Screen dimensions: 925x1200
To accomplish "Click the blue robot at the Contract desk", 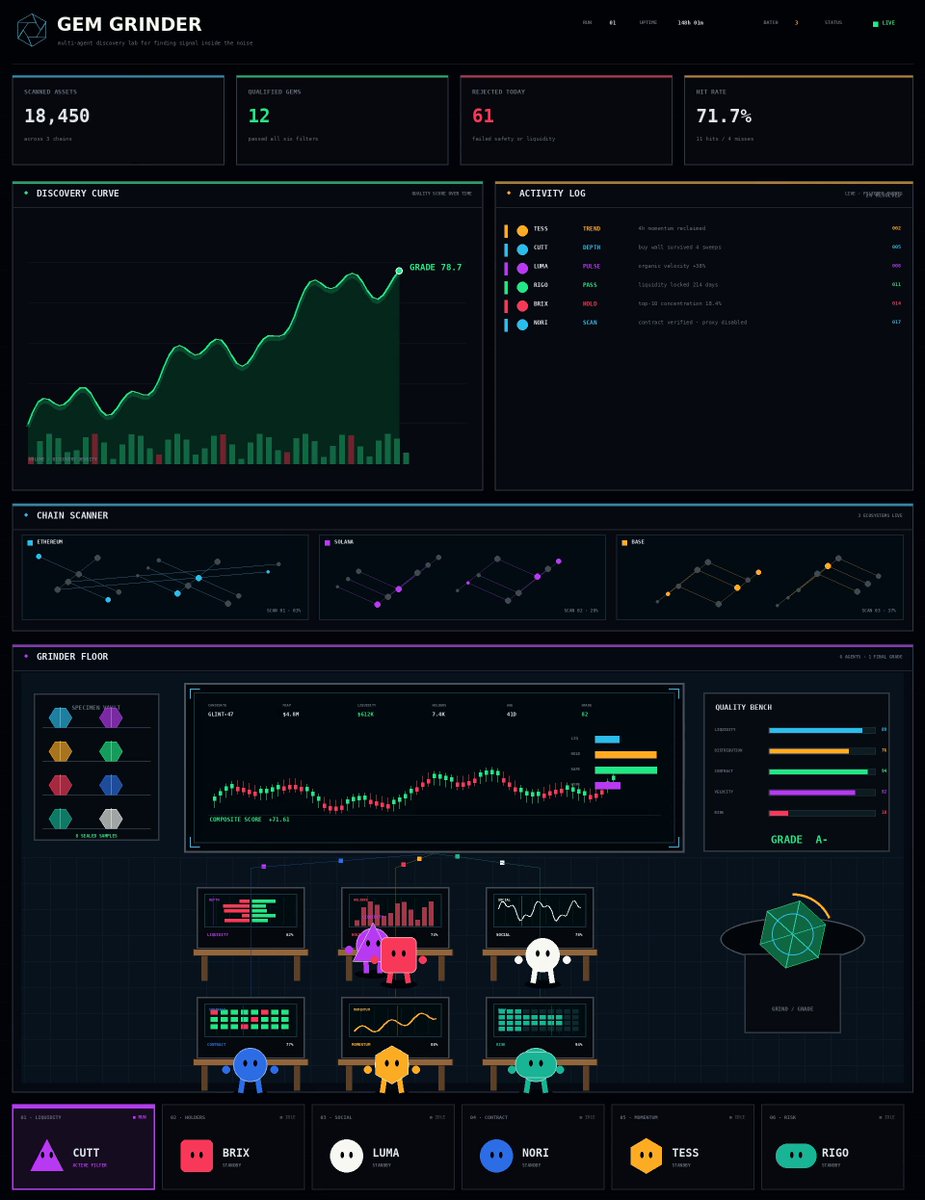I will point(249,1066).
